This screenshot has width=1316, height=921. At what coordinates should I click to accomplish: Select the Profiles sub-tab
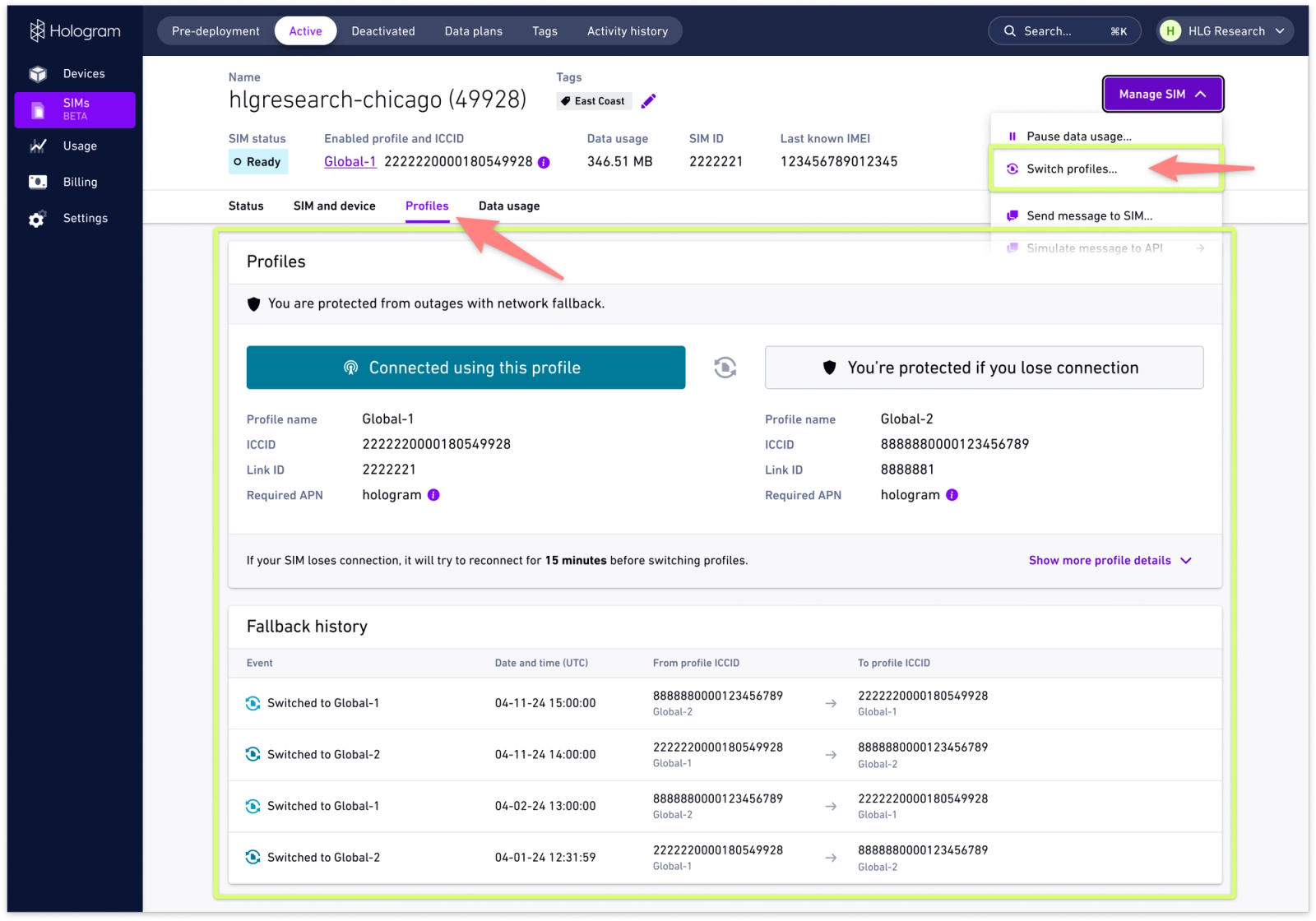(427, 206)
